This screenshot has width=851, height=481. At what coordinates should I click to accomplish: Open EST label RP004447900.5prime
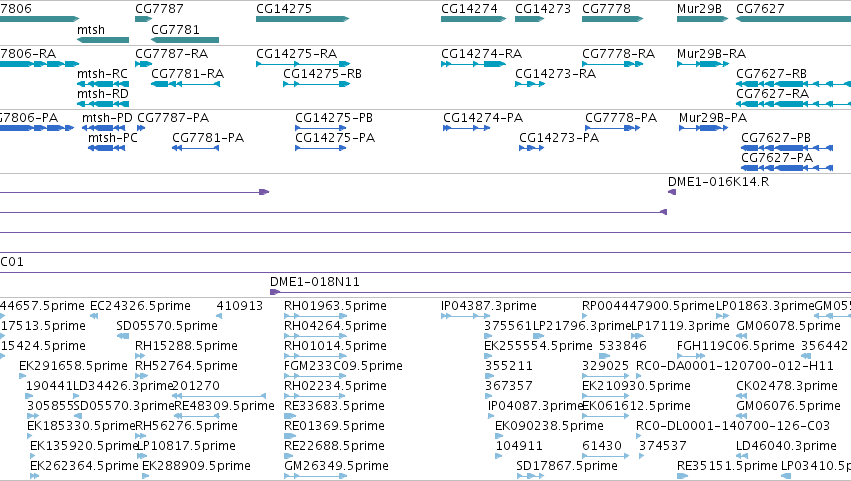pos(649,306)
